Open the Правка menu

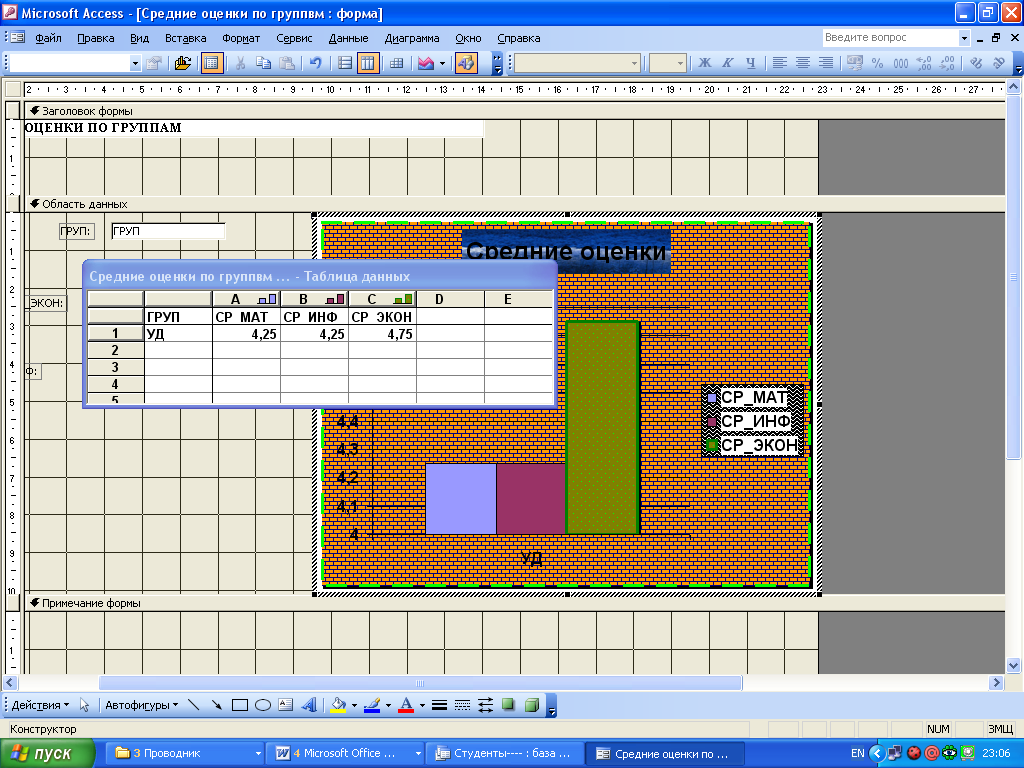95,39
